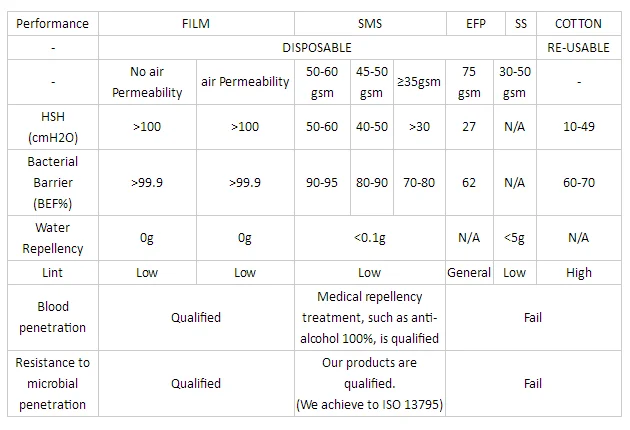
Task: Click the ISO 13795 products cell
Action: coord(369,383)
